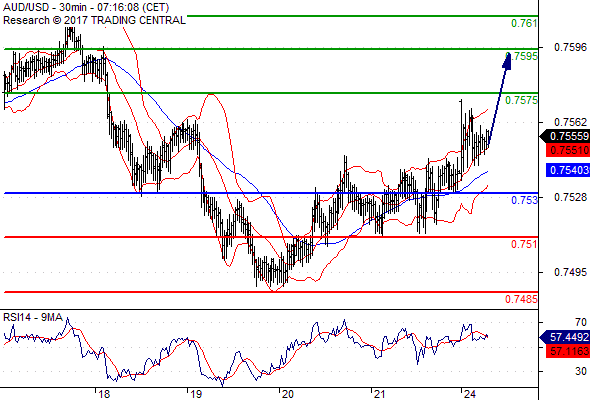Click the red 0.7485 support label
Viewport: 590px width, 400px height.
(x=522, y=299)
